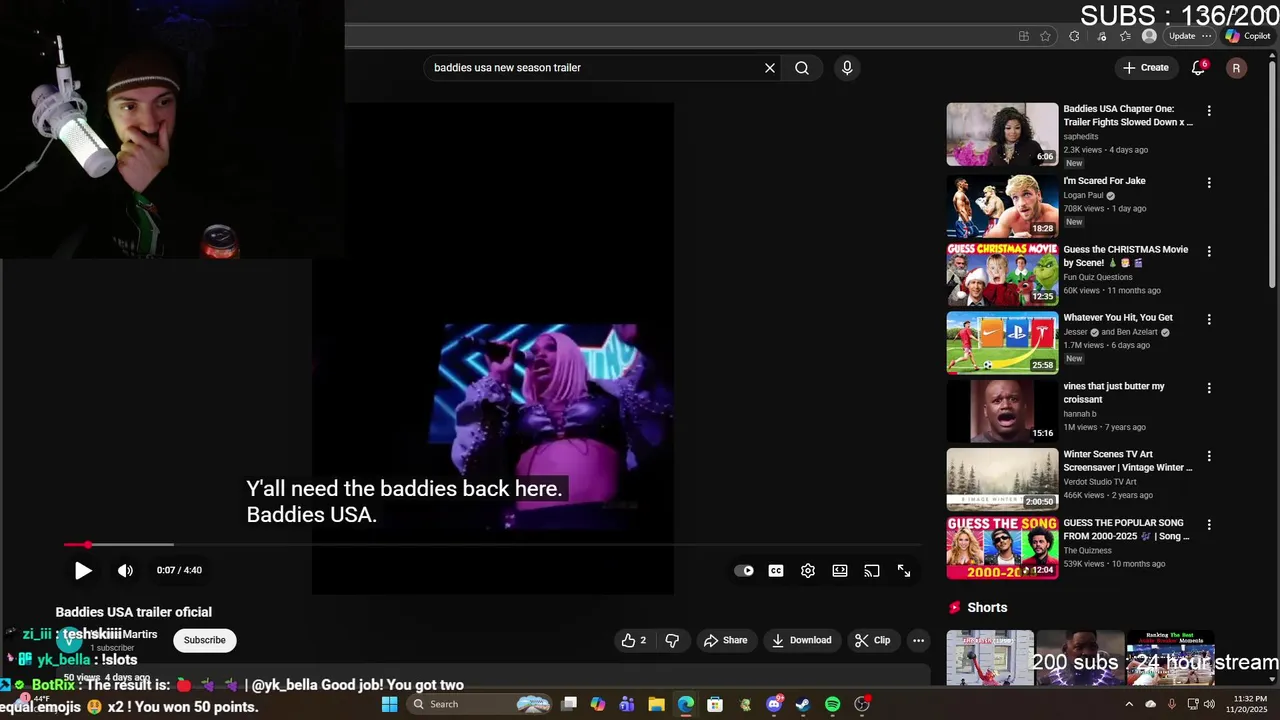Screen dimensions: 1280x720
Task: Click the Share button
Action: click(x=725, y=640)
